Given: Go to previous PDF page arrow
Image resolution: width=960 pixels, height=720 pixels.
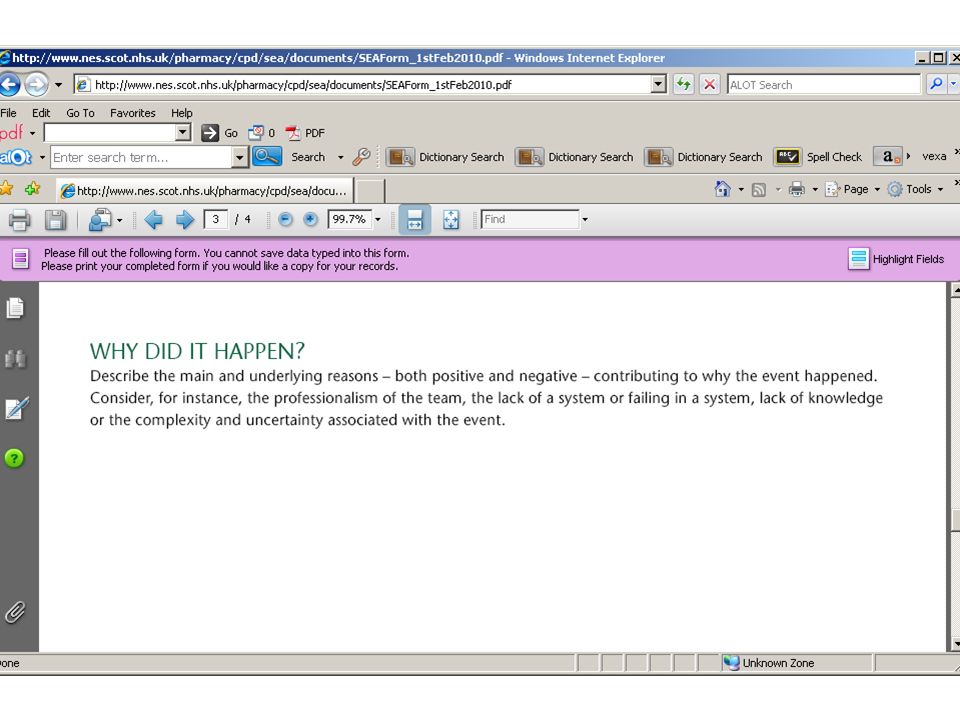Looking at the screenshot, I should pos(153,219).
